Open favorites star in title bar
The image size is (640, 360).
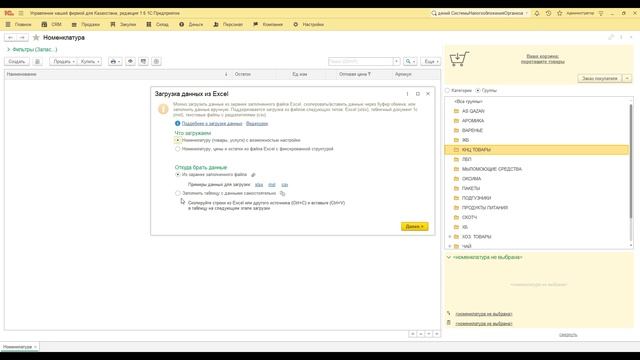tap(560, 13)
